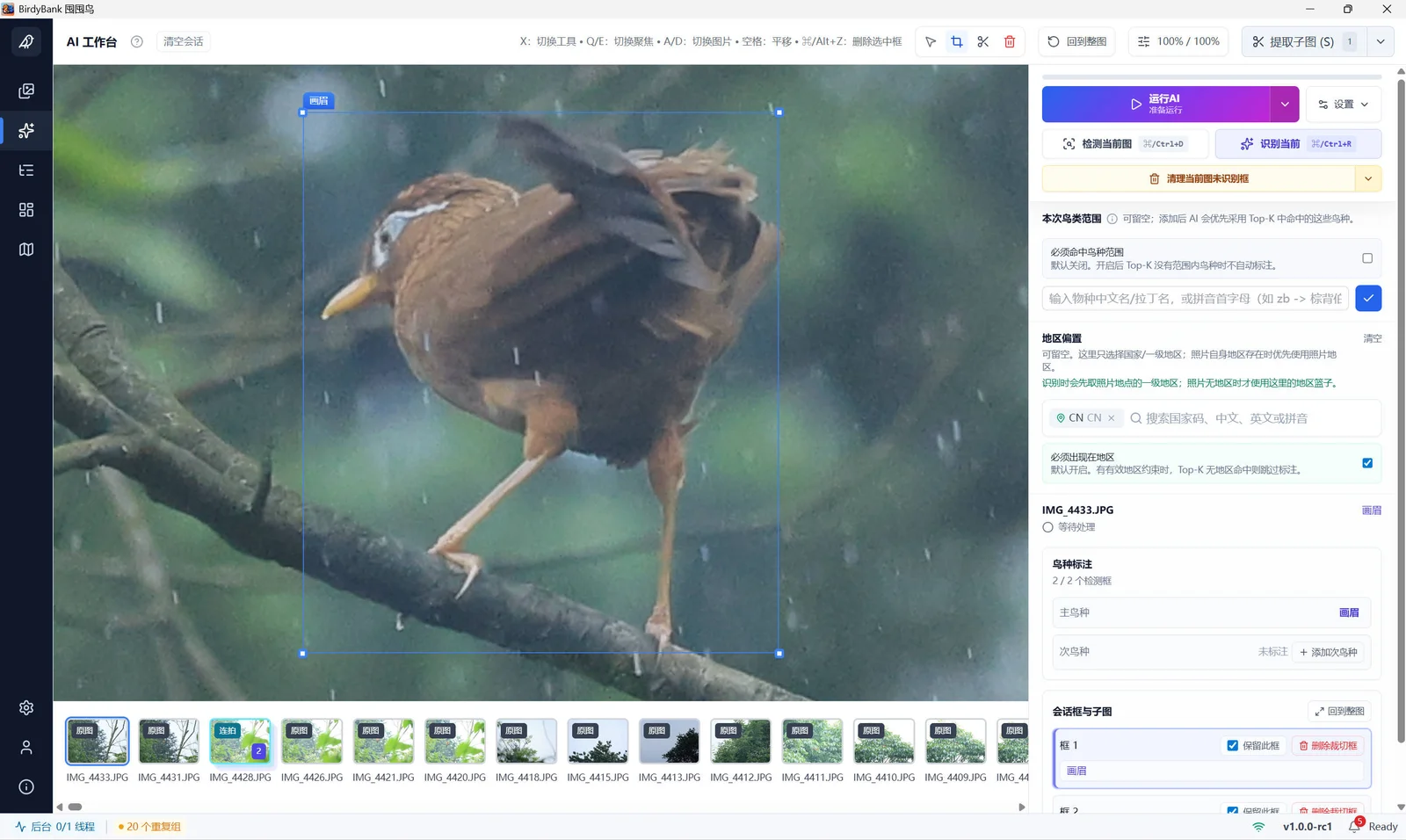Viewport: 1406px width, 840px height.
Task: Open the 设置 dropdown
Action: 1344,105
